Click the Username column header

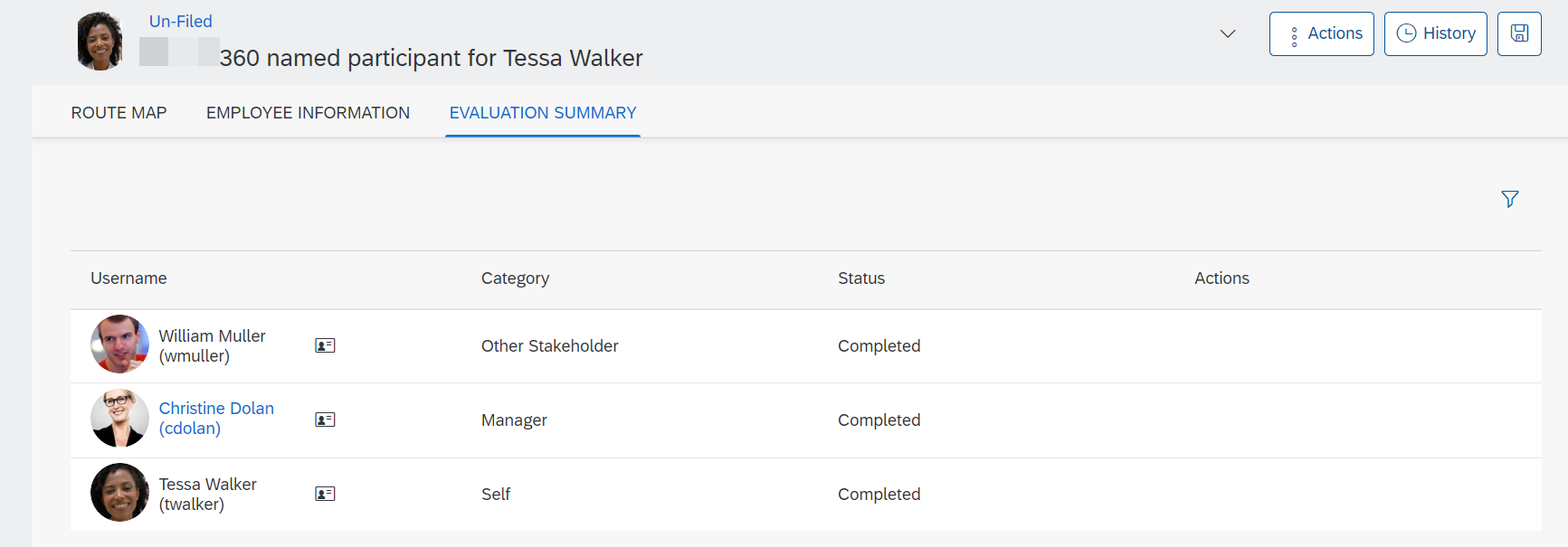(x=128, y=278)
